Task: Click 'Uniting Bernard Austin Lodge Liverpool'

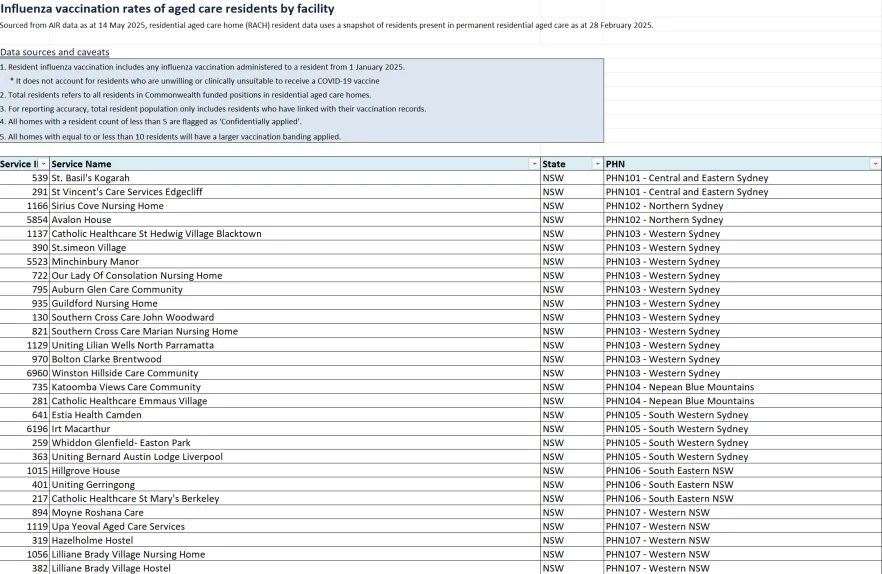Action: click(295, 456)
